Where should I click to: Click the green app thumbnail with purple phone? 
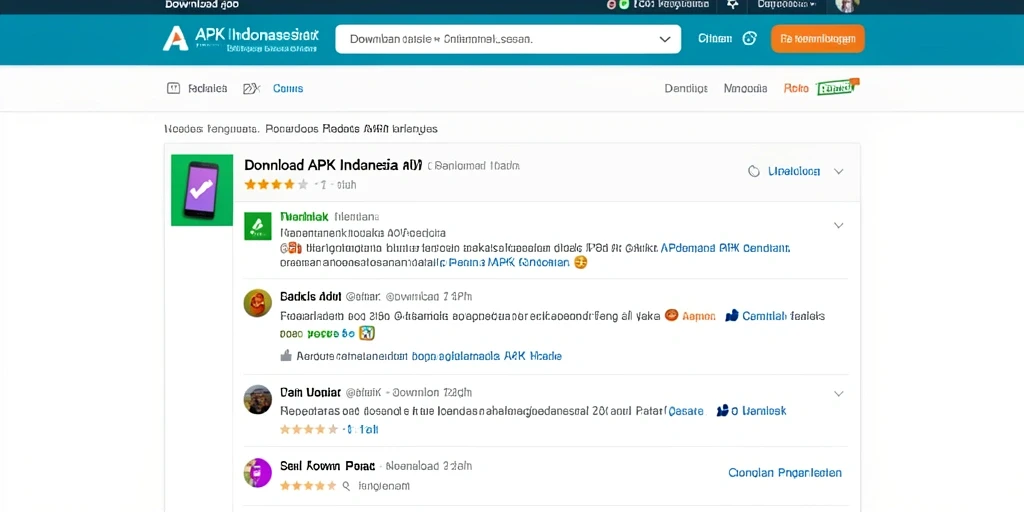tap(202, 190)
